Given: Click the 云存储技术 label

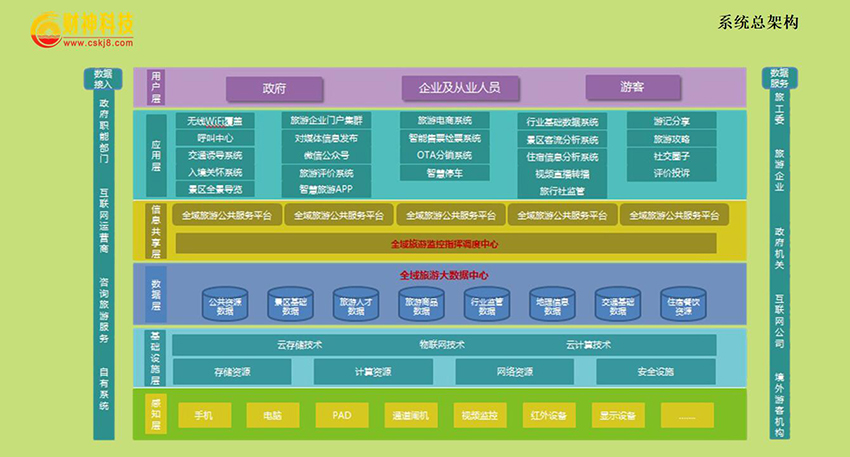Looking at the screenshot, I should tap(299, 344).
